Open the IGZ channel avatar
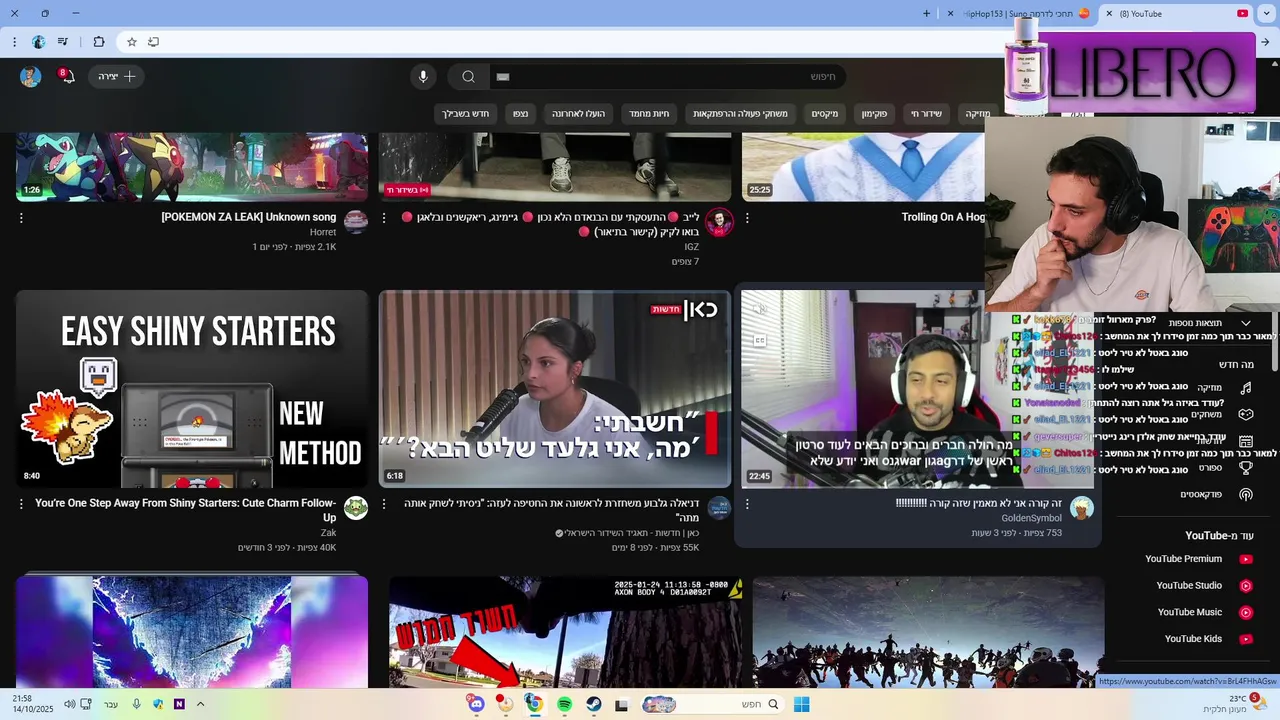1280x720 pixels. [x=719, y=222]
